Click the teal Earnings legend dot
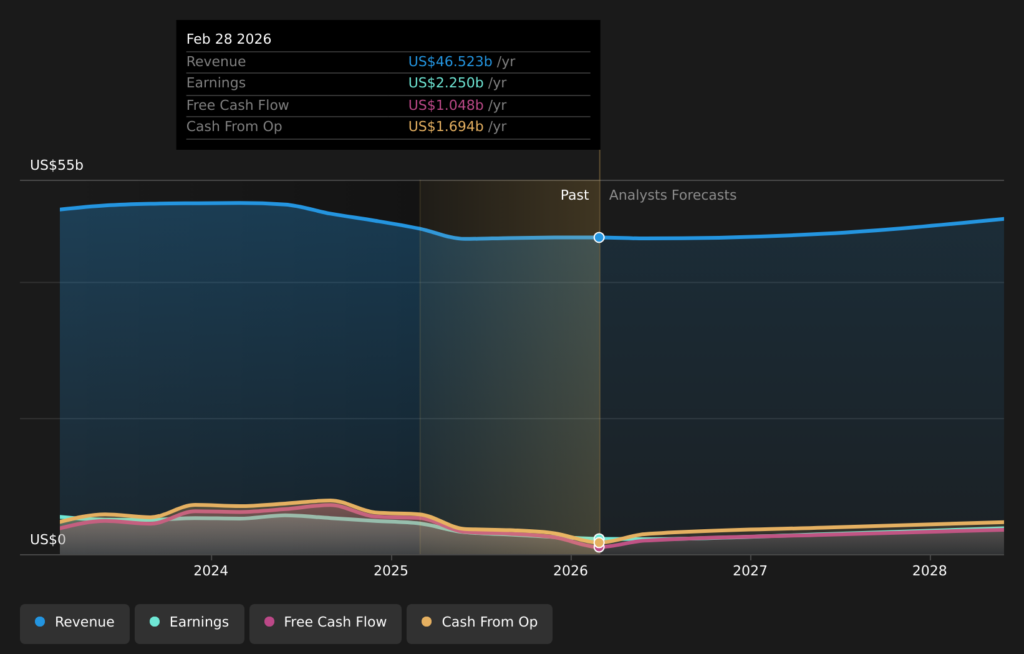This screenshot has height=654, width=1024. coord(154,623)
